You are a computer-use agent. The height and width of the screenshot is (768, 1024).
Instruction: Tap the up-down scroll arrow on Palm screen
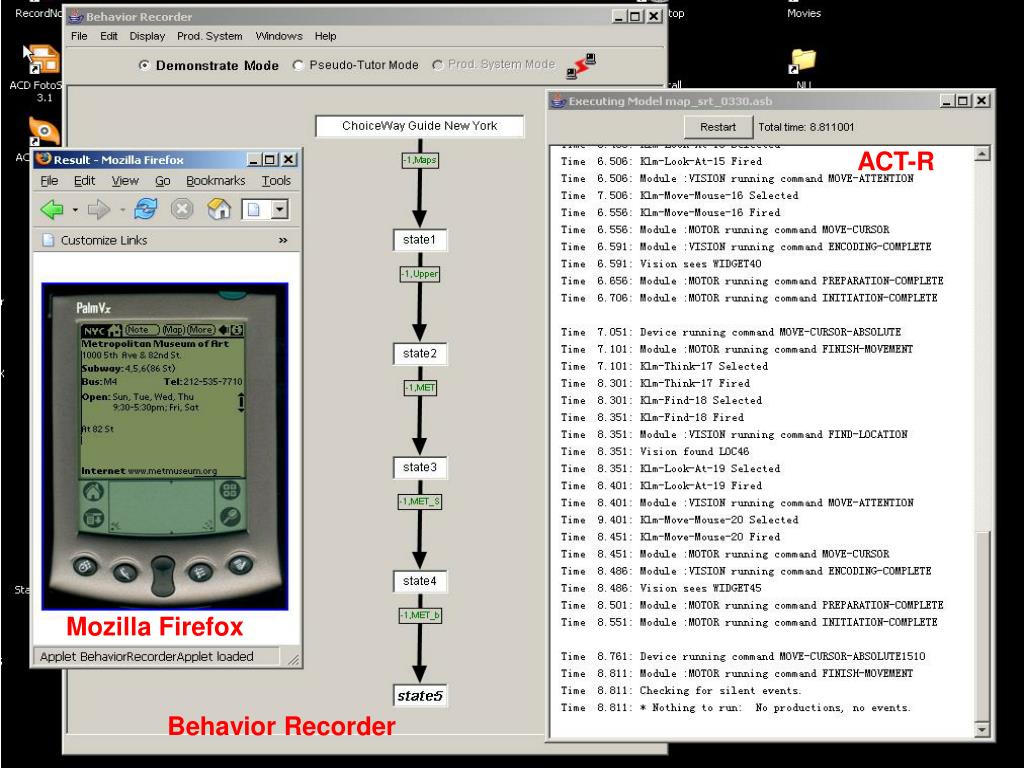[x=241, y=402]
